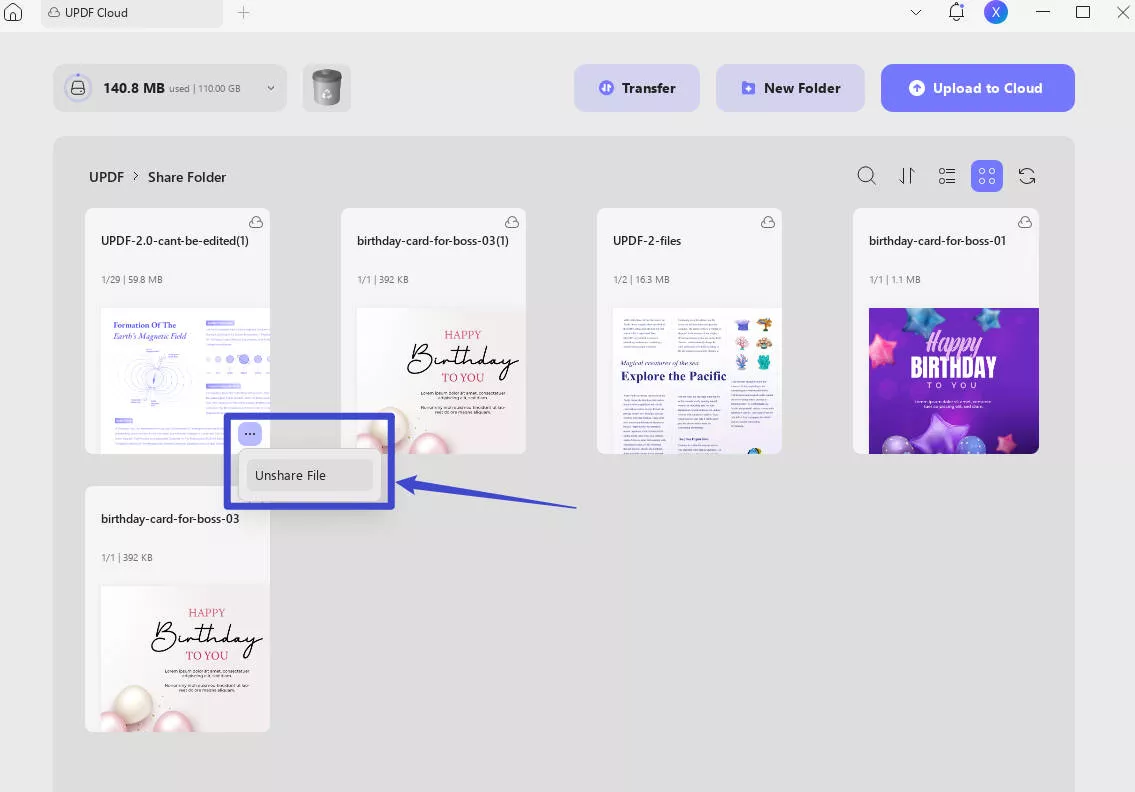Open sort order options
Screen dimensions: 1135x792
(x=907, y=176)
